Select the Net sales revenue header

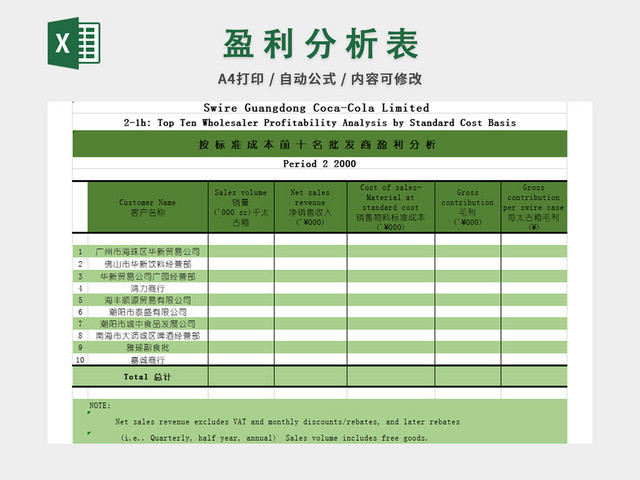311,207
